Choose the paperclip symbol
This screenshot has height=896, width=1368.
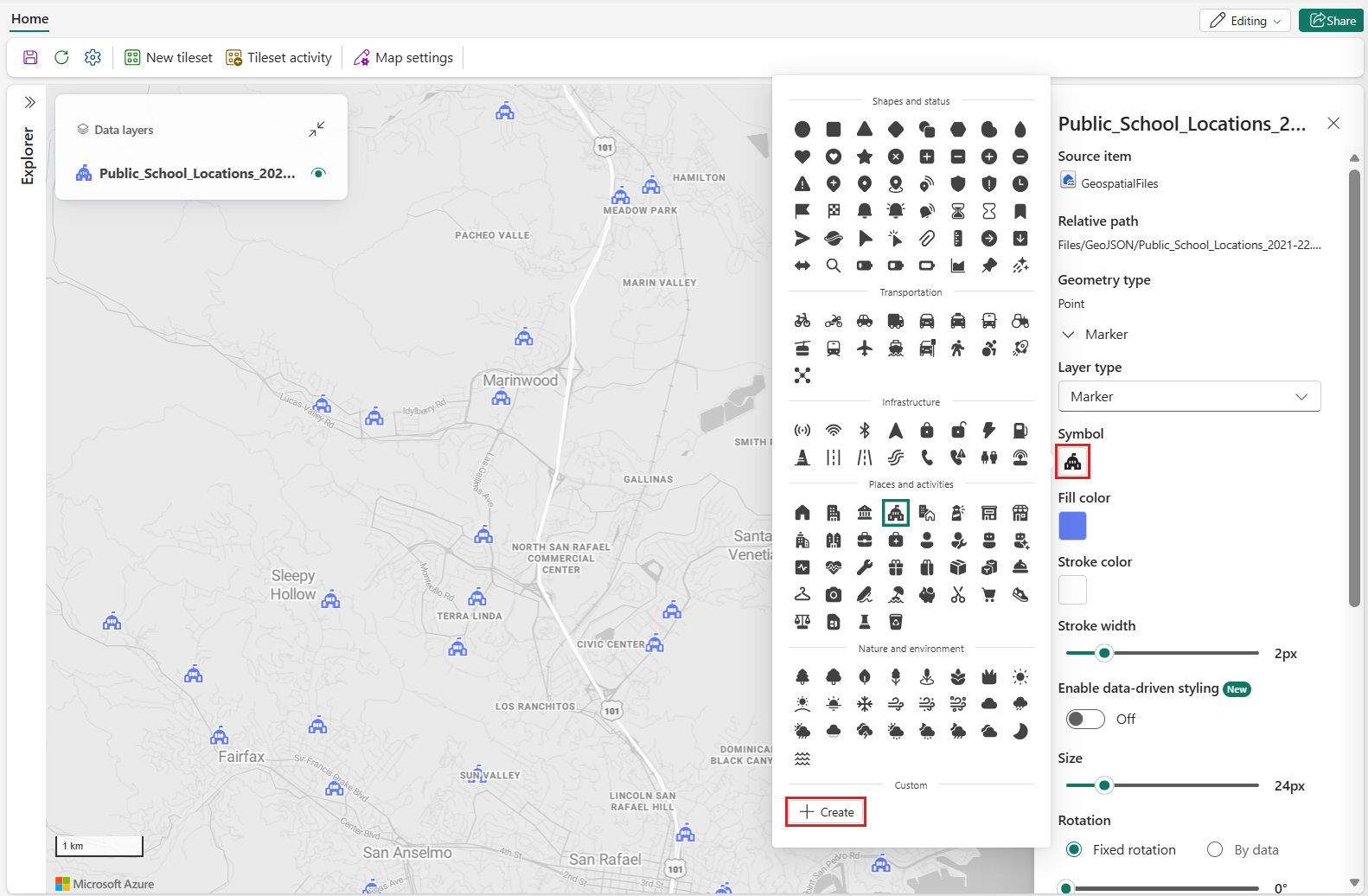click(x=927, y=239)
